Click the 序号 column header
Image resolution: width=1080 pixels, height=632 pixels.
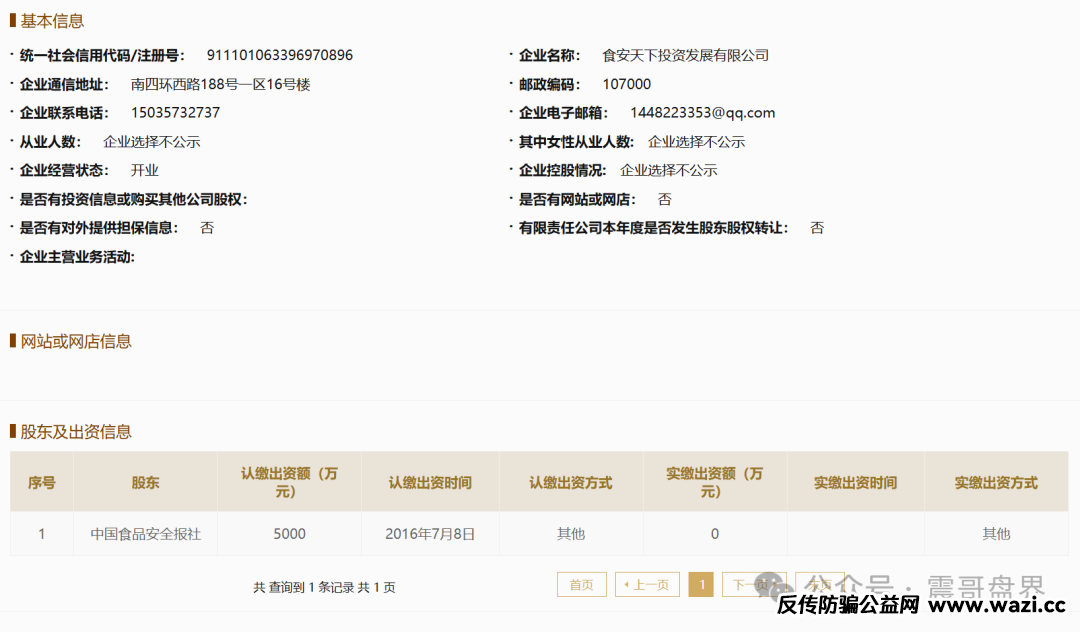pos(42,483)
